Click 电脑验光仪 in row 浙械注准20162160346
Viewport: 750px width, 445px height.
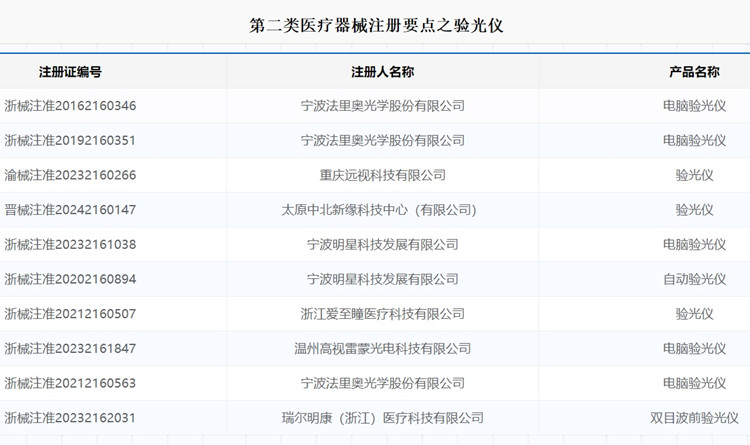695,106
